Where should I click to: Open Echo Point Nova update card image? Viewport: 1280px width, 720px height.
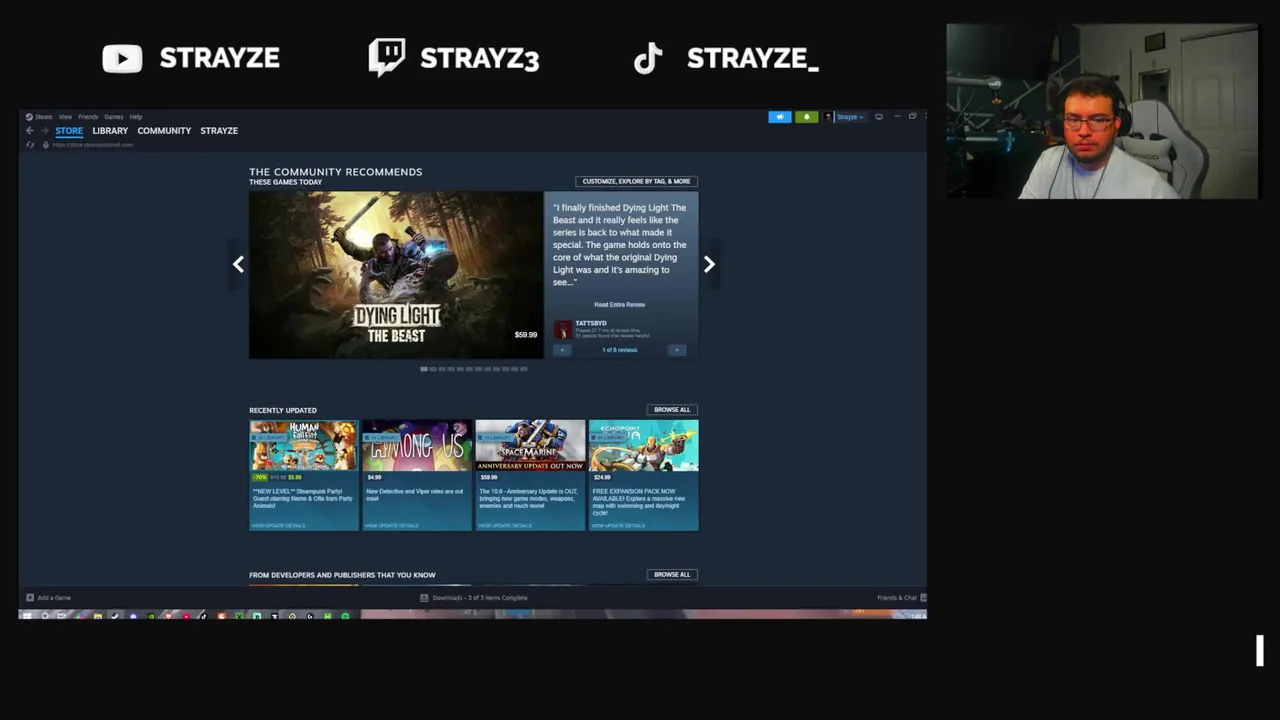(x=644, y=445)
